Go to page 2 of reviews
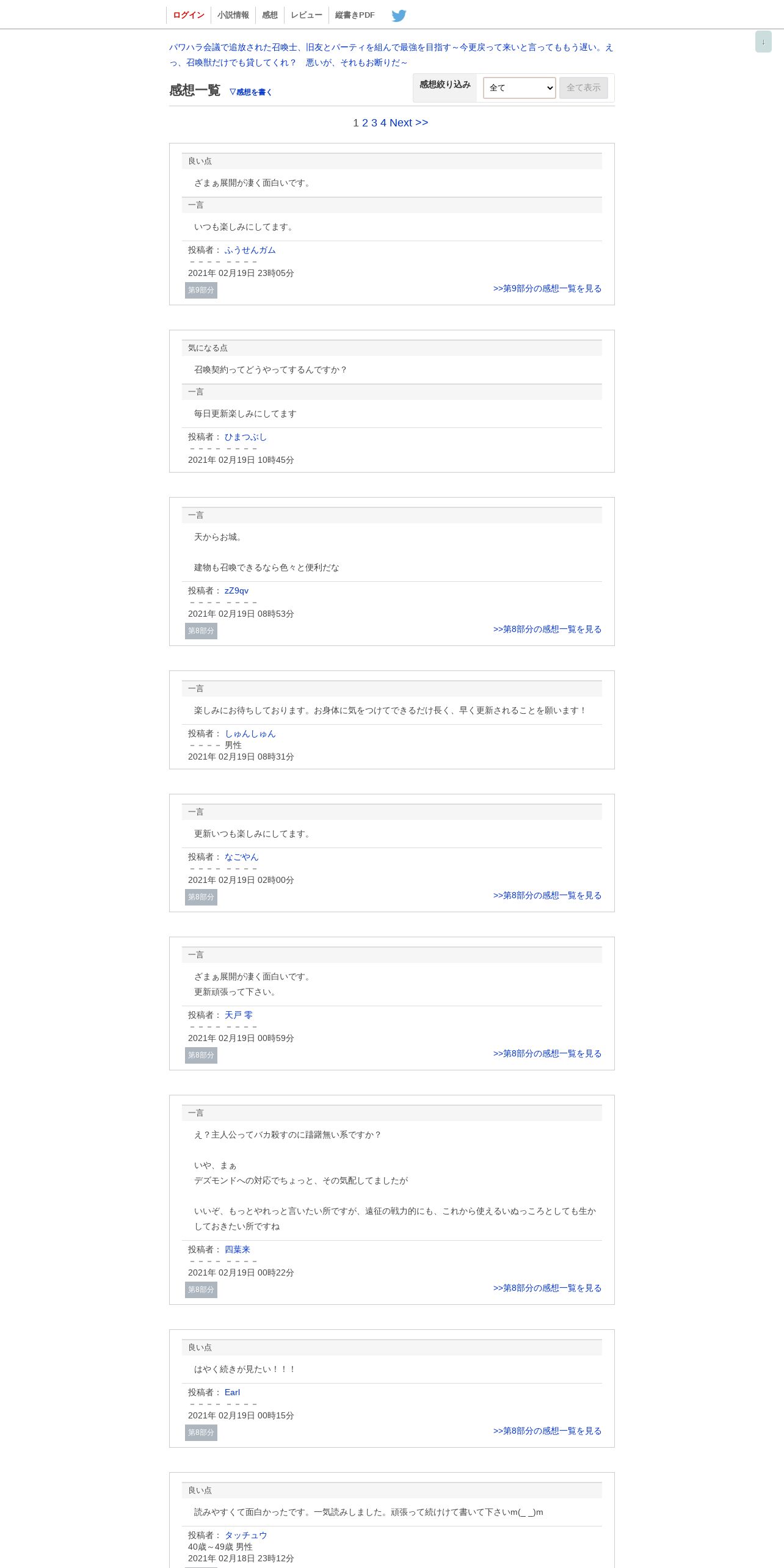This screenshot has height=1568, width=784. point(365,123)
